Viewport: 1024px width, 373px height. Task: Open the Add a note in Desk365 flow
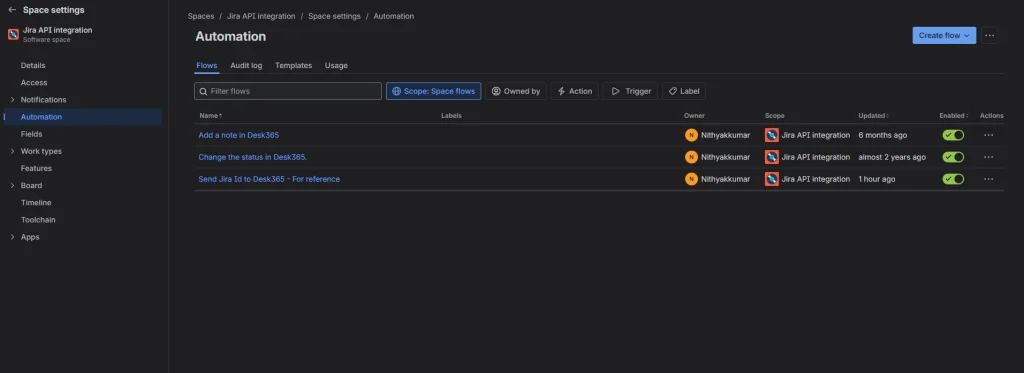point(239,135)
